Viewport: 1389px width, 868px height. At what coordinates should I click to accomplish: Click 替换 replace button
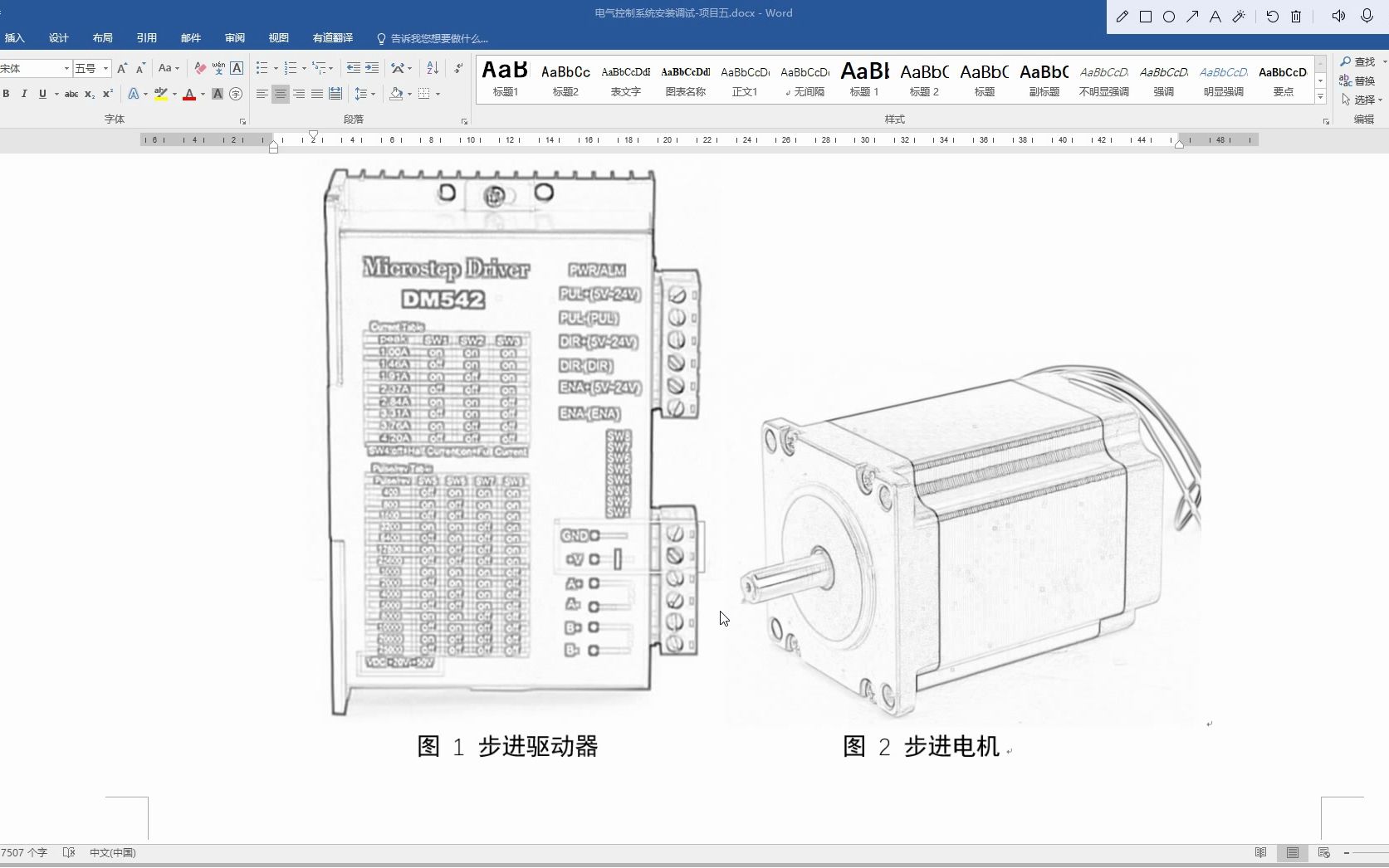coord(1358,80)
